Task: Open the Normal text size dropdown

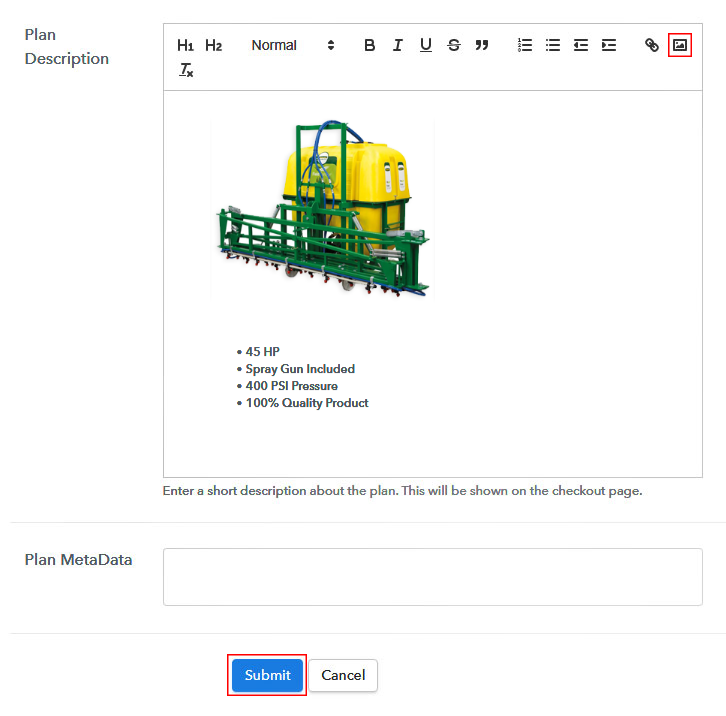Action: point(293,45)
